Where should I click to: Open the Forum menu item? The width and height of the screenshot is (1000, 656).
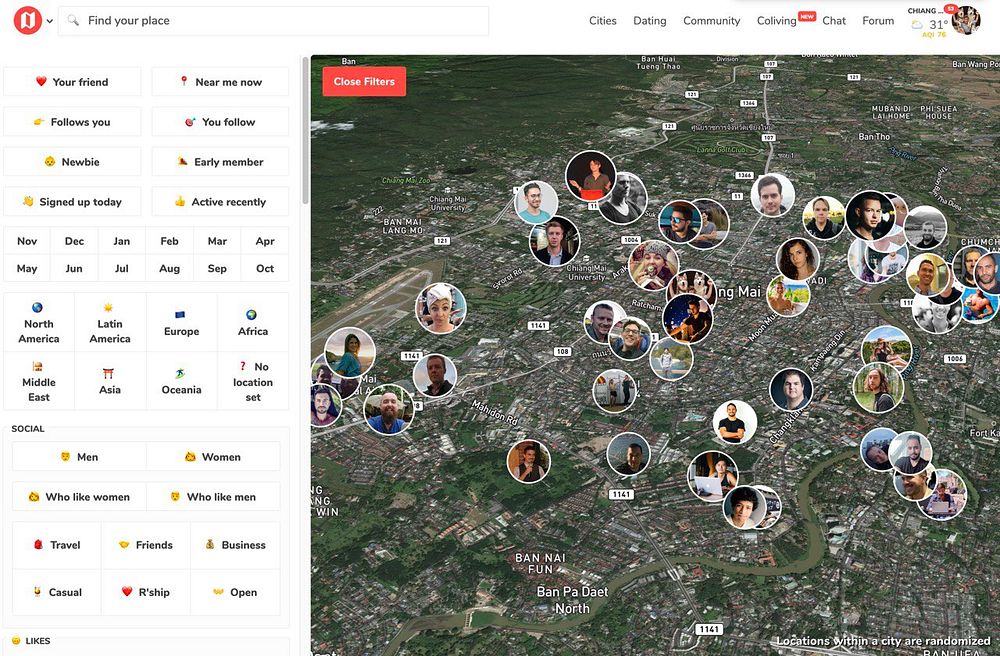click(878, 20)
